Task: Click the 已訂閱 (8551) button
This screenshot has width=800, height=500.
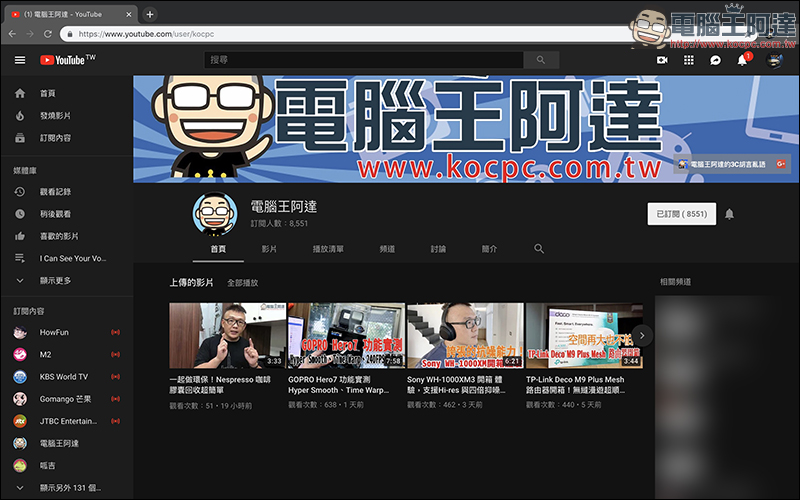Action: tap(682, 214)
